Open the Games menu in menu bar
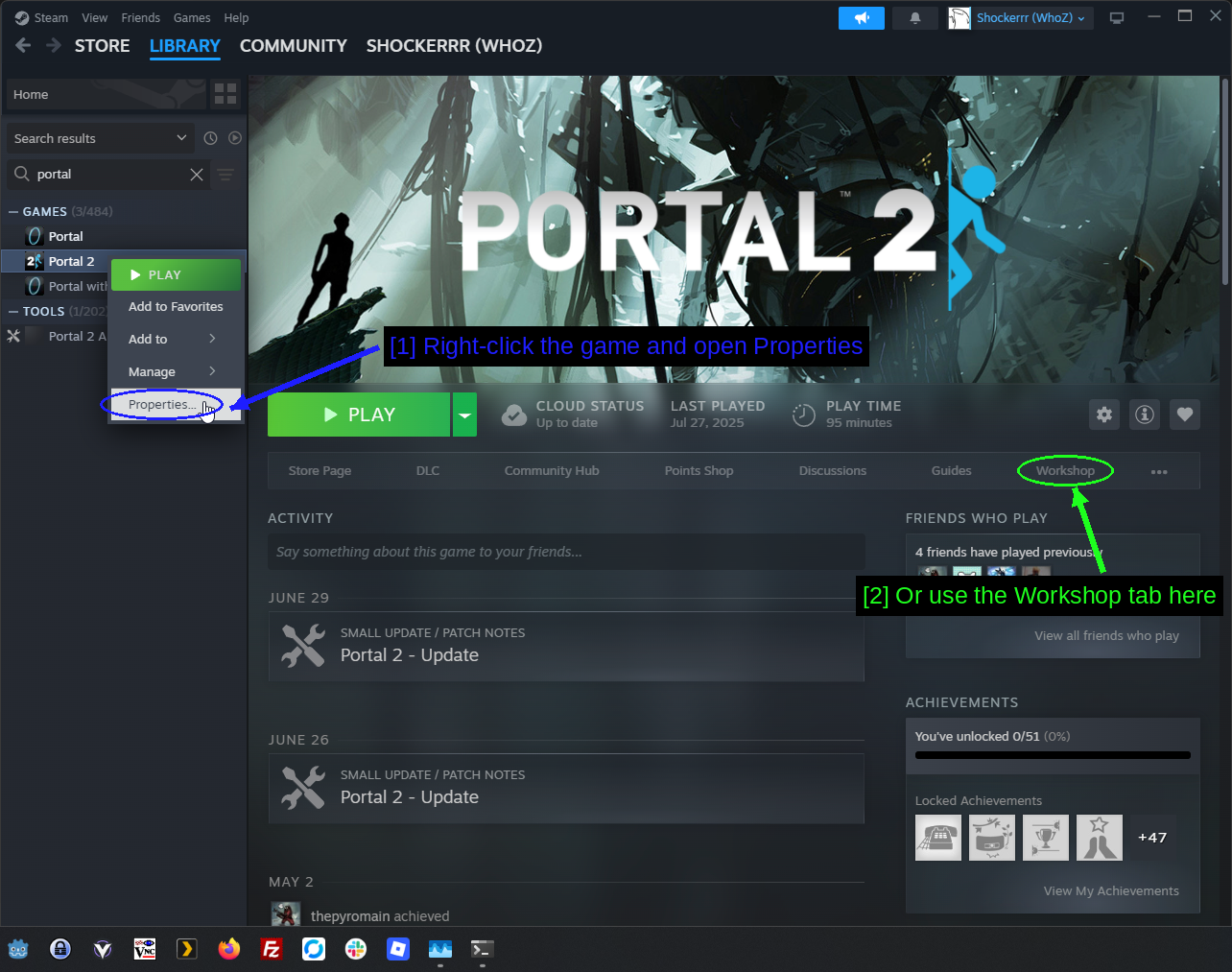This screenshot has width=1232, height=972. point(192,18)
